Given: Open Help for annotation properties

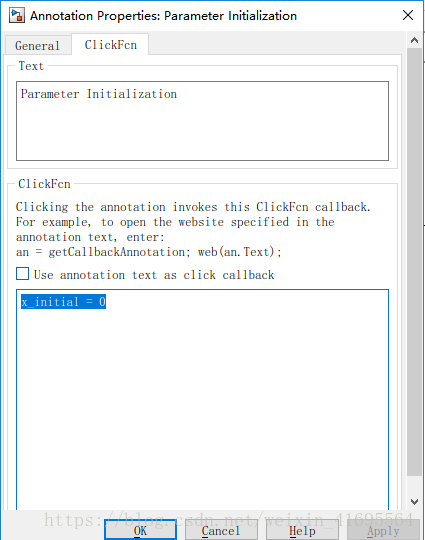Looking at the screenshot, I should click(x=302, y=531).
